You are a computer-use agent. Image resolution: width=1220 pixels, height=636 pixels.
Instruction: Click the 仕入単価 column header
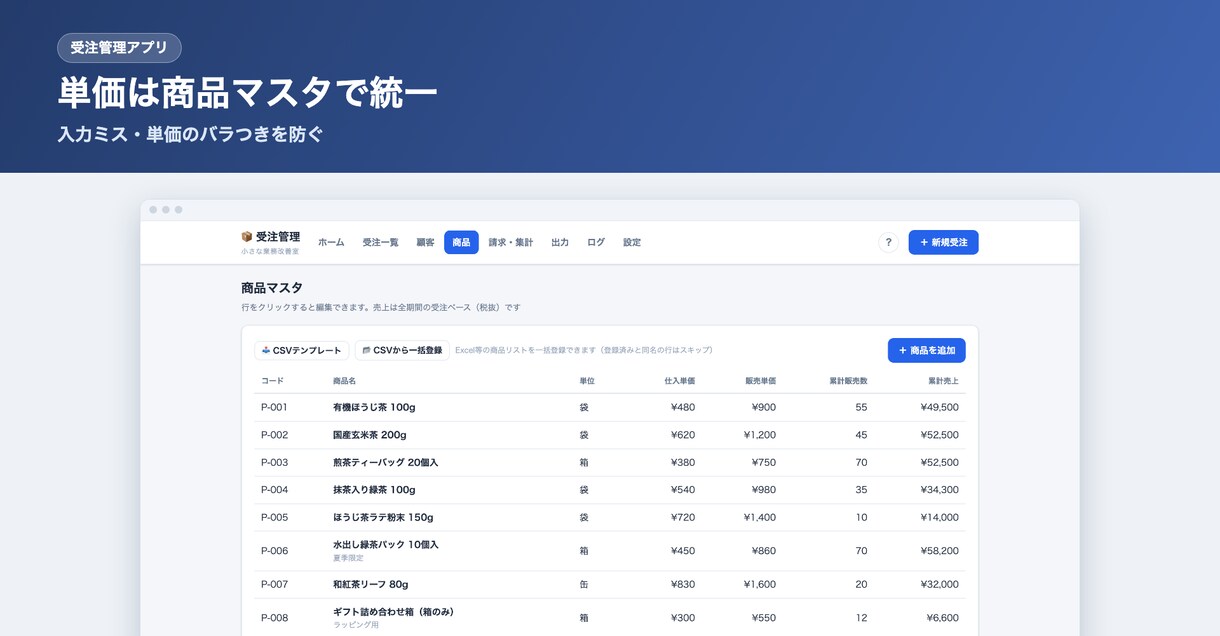(679, 381)
